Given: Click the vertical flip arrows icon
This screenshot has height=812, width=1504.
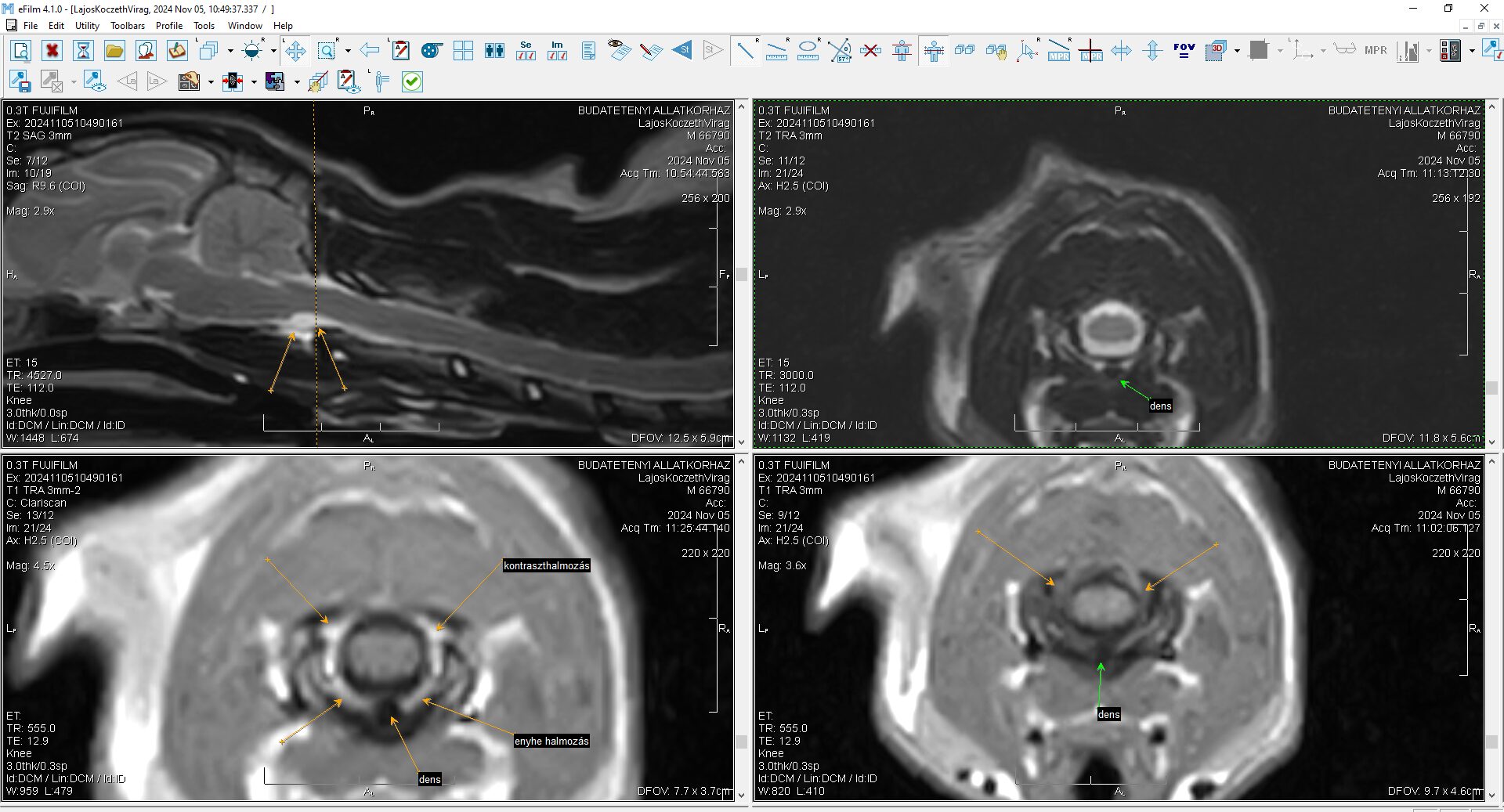Looking at the screenshot, I should [1152, 51].
